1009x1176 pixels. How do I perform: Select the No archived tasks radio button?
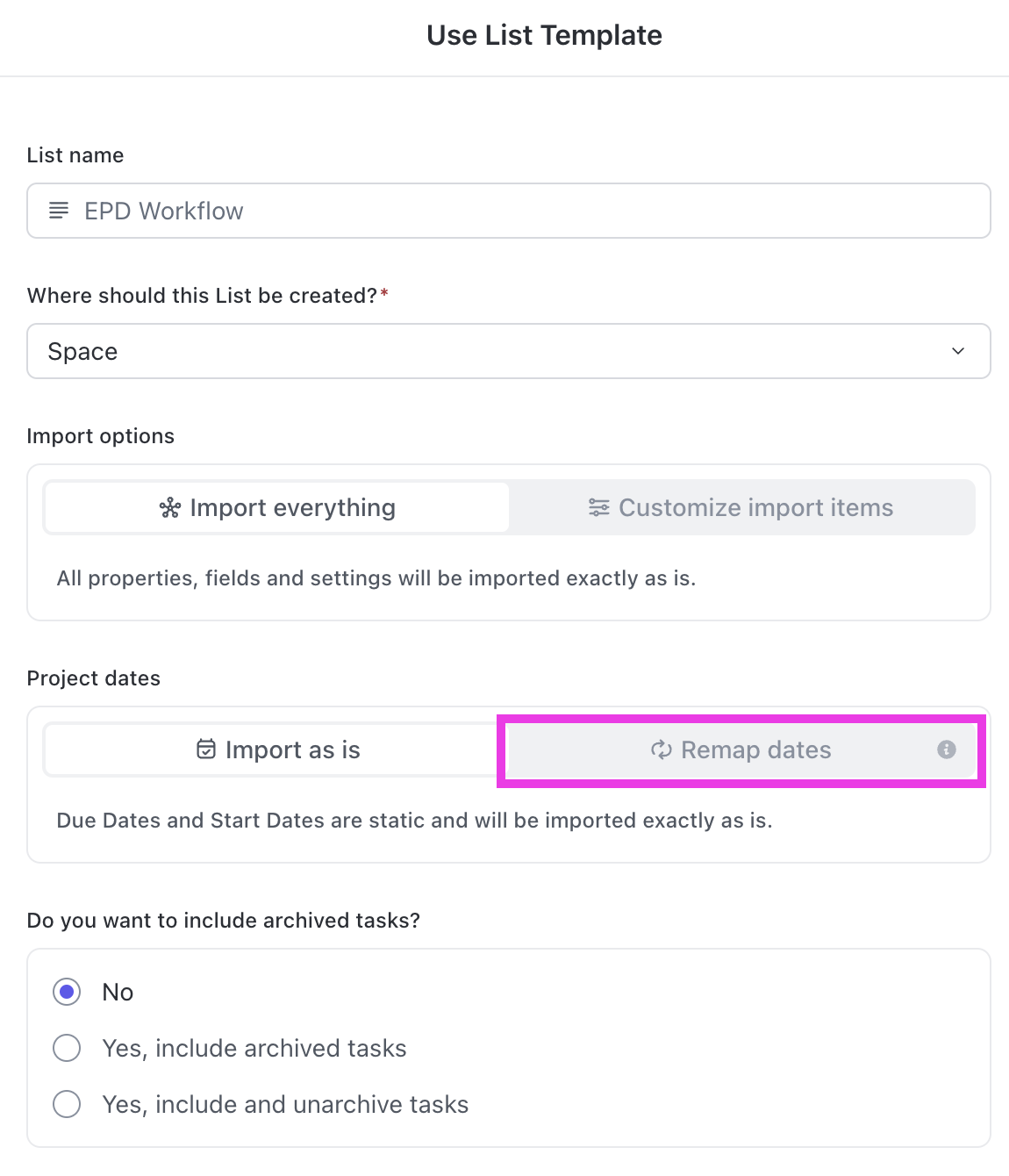coord(67,992)
